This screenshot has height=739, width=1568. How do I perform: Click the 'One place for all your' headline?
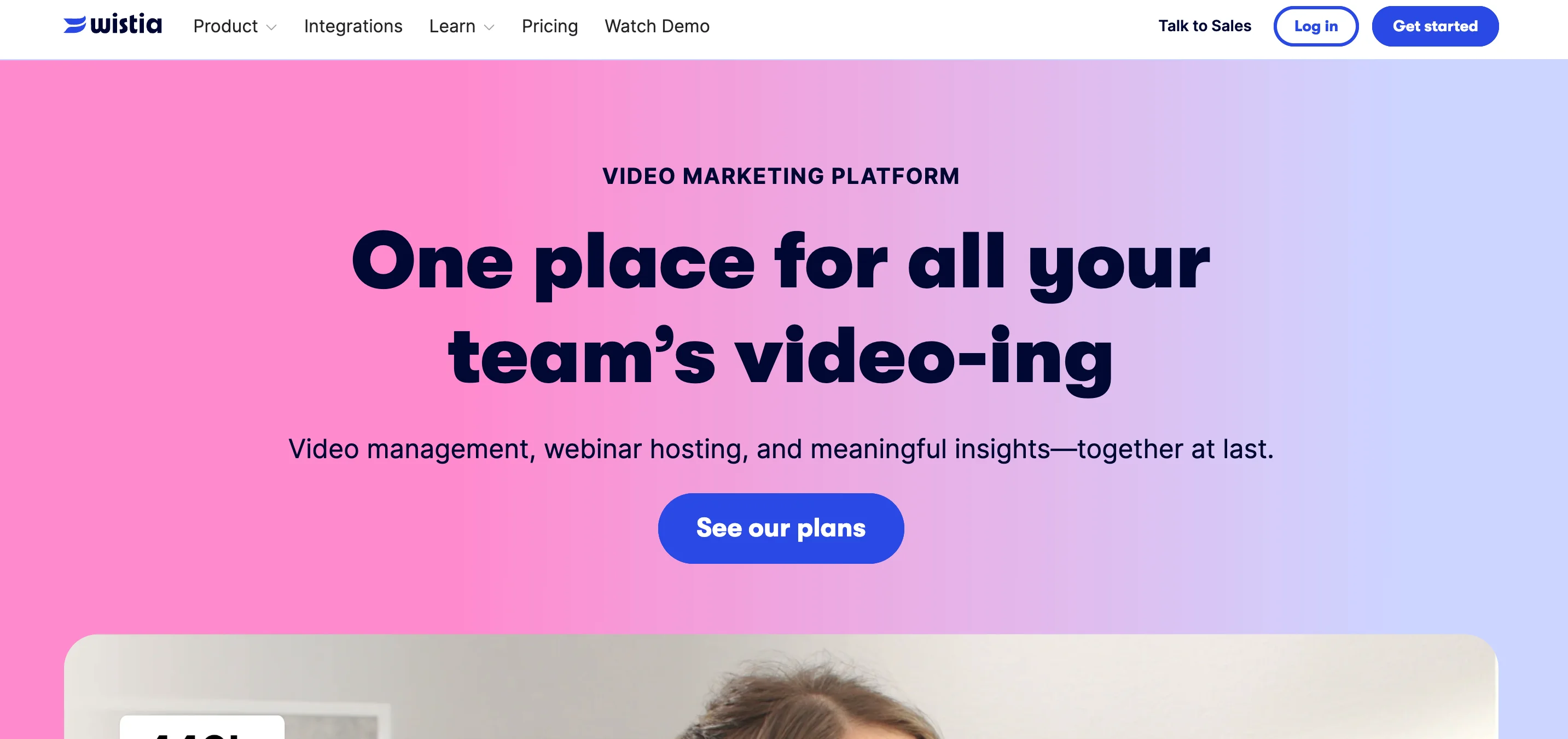coord(780,263)
